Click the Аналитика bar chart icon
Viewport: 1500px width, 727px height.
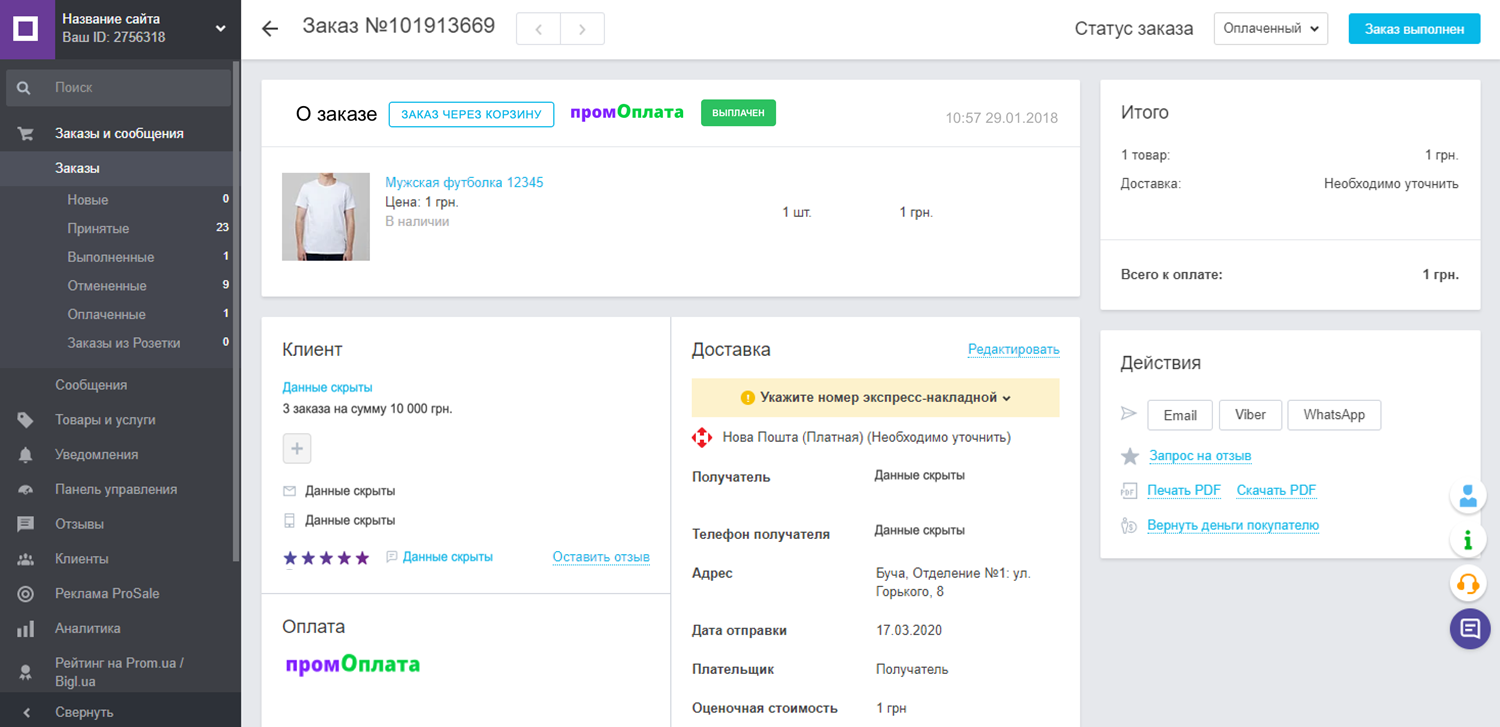(26, 629)
